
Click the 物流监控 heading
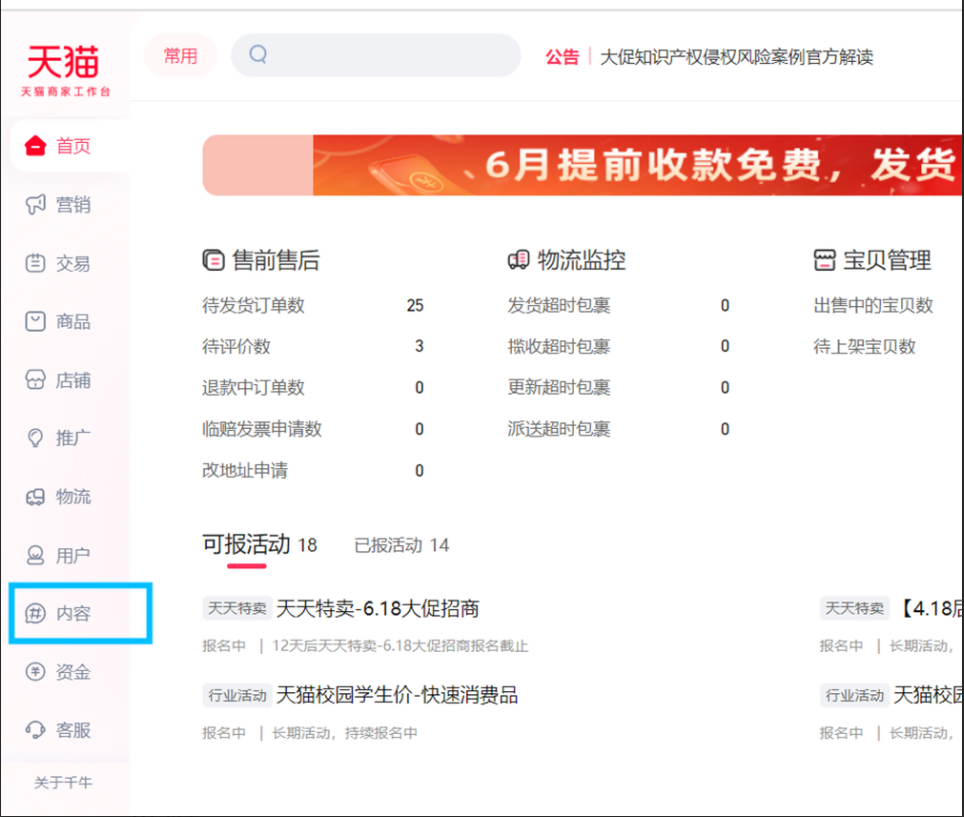(x=582, y=260)
